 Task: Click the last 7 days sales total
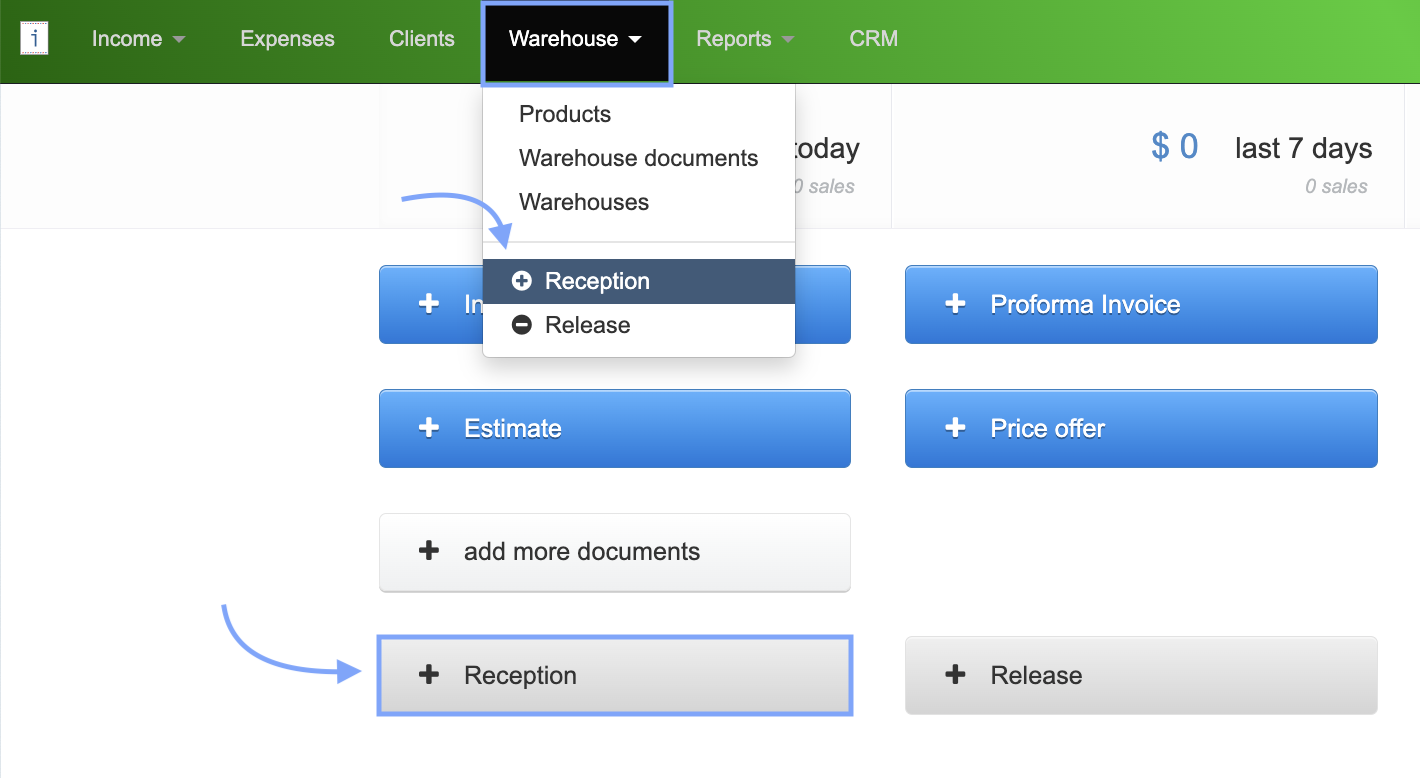pos(1174,148)
